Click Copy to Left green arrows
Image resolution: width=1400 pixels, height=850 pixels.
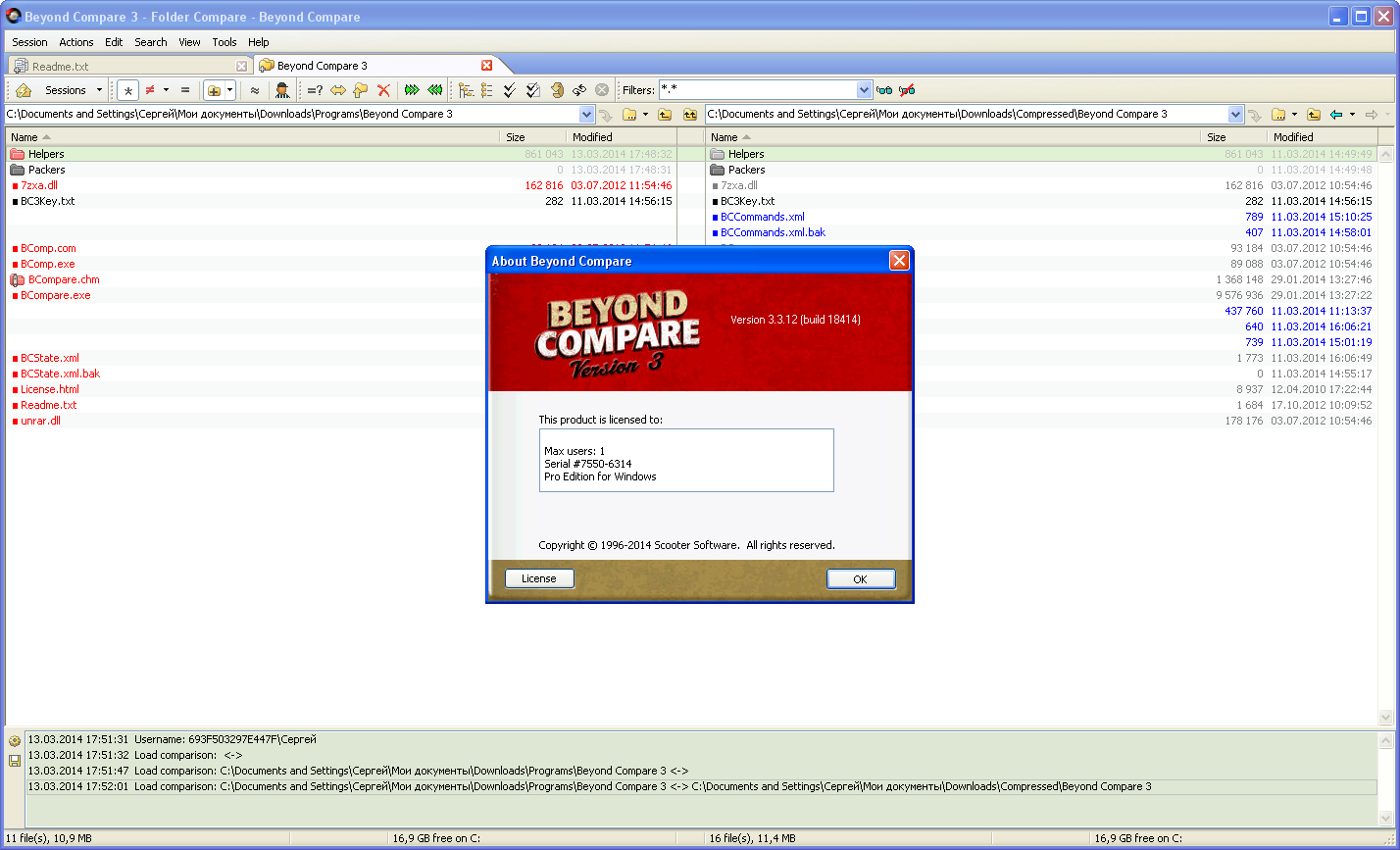[435, 90]
